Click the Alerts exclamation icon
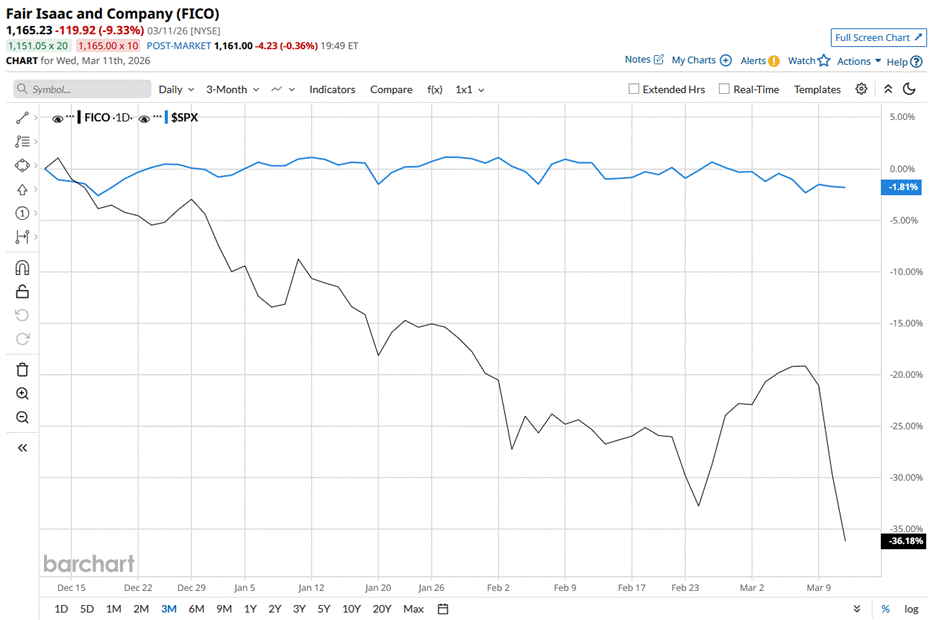Image resolution: width=936 pixels, height=620 pixels. pyautogui.click(x=774, y=61)
